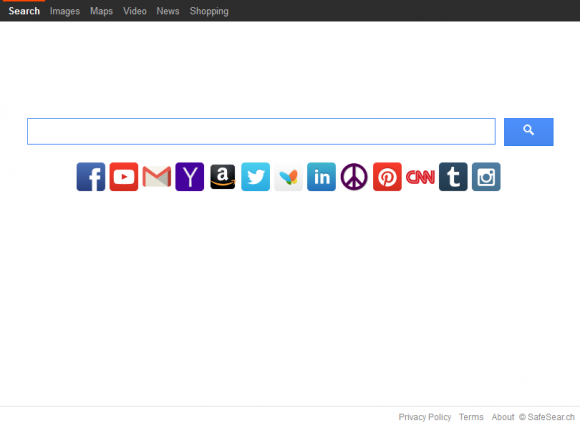This screenshot has width=580, height=428.
Task: Open the About link
Action: coord(503,417)
